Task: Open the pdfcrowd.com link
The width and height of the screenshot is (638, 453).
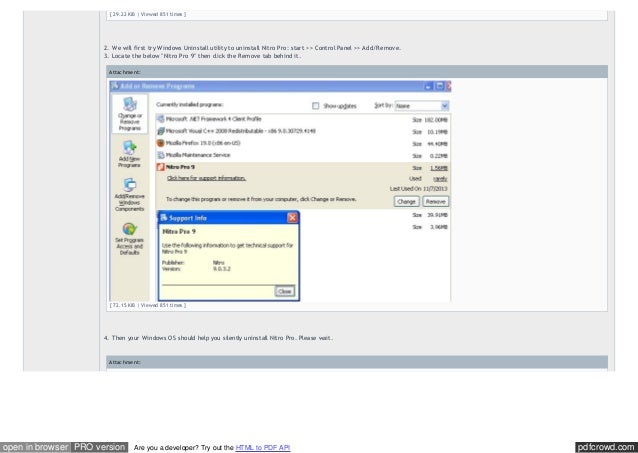Action: click(606, 447)
